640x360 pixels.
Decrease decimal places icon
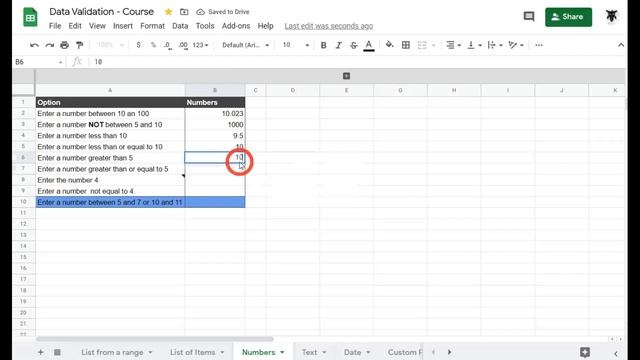[x=168, y=45]
